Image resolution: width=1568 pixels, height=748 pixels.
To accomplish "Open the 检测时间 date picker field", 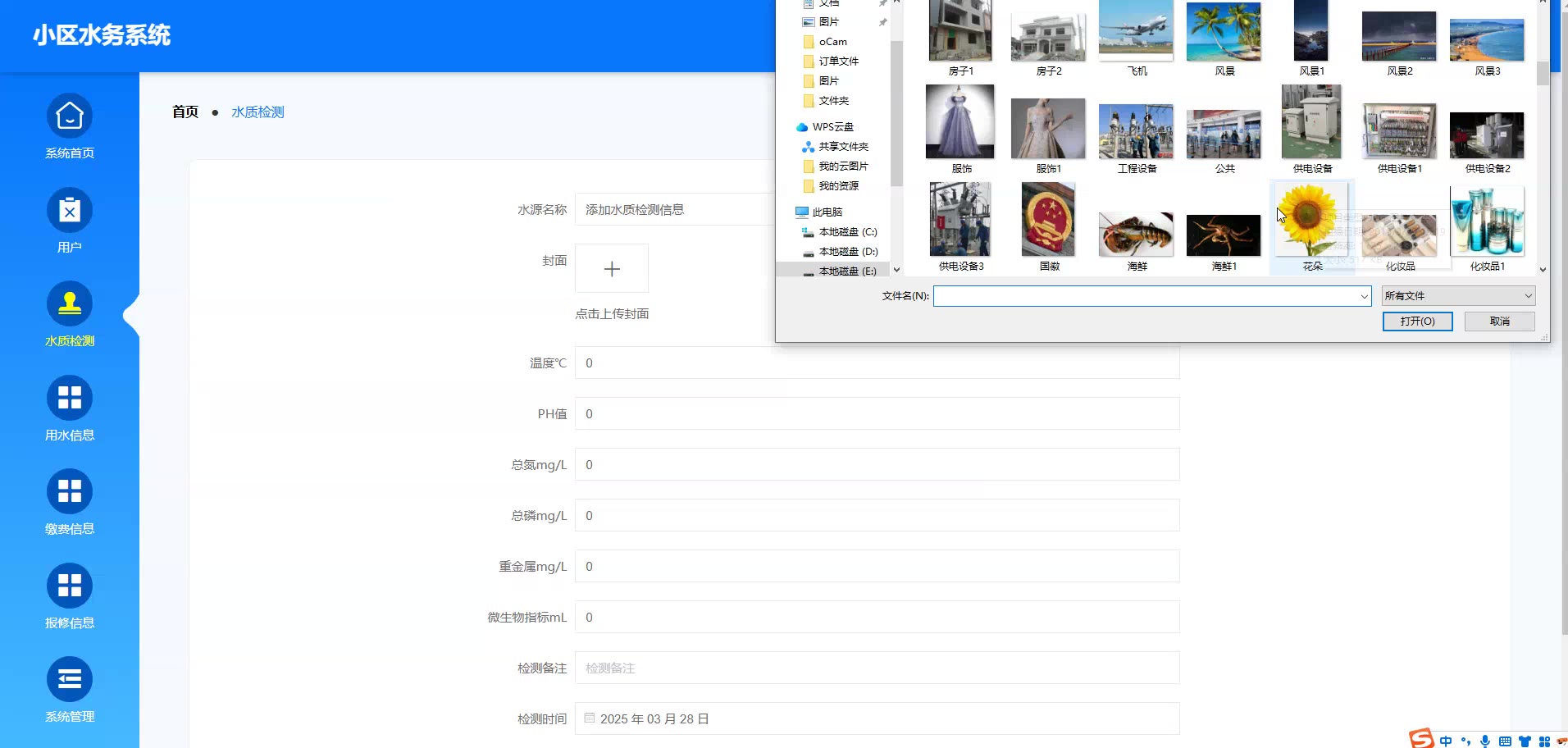I will pyautogui.click(x=877, y=718).
